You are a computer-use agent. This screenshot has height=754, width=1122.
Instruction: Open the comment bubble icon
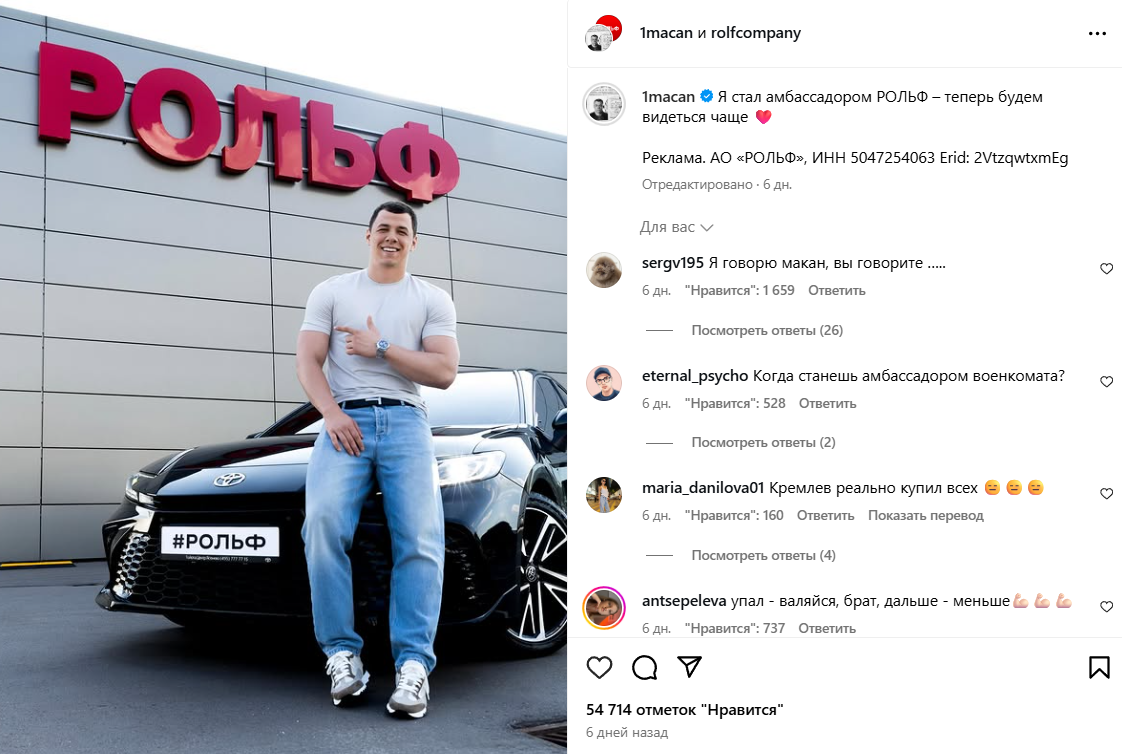click(645, 667)
